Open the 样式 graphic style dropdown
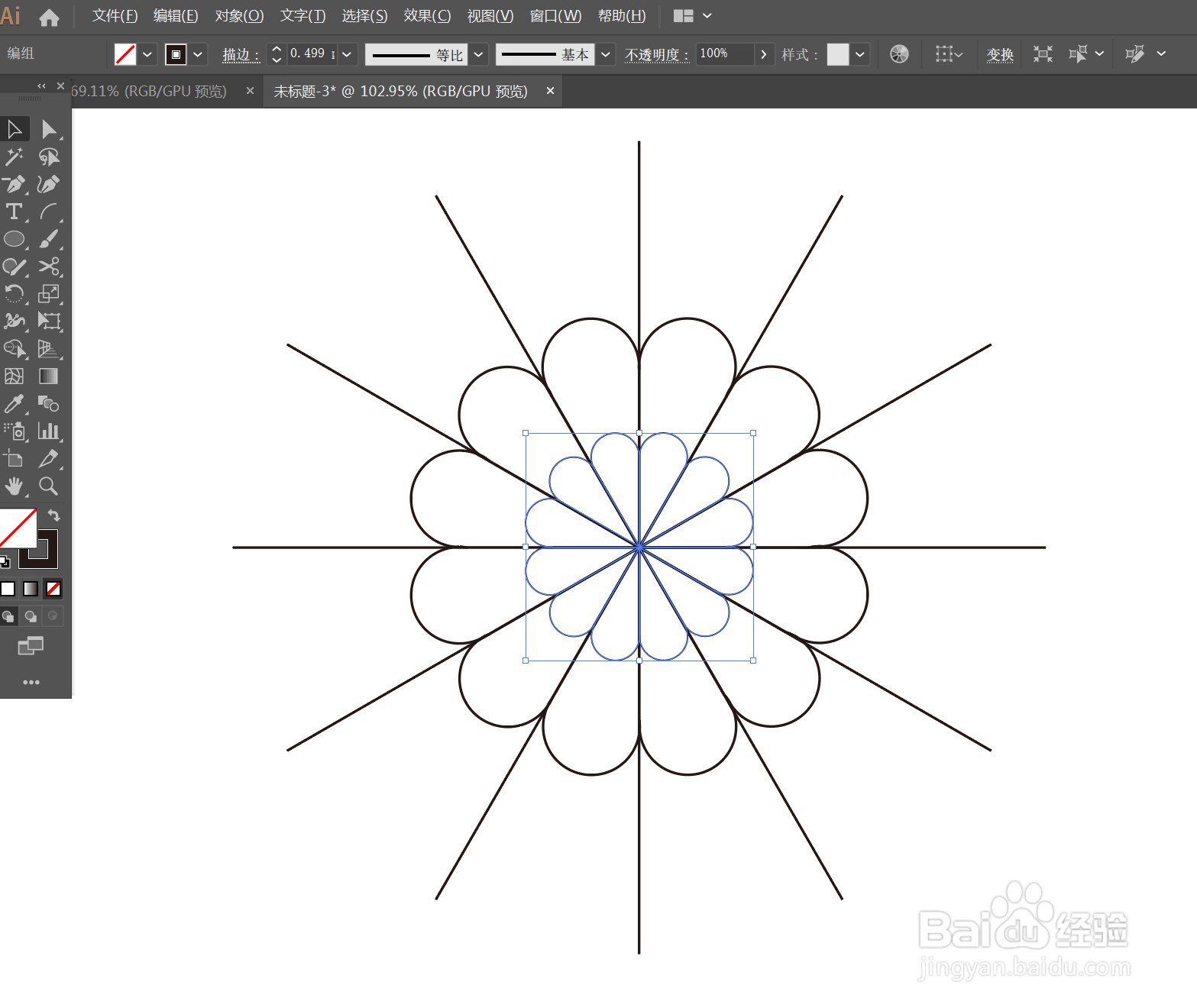Image resolution: width=1197 pixels, height=1008 pixels. click(x=860, y=54)
